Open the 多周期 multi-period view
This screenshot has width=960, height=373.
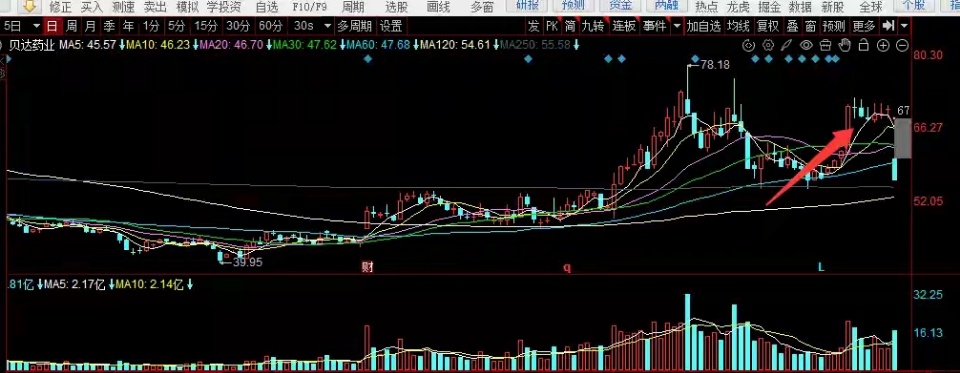point(354,26)
